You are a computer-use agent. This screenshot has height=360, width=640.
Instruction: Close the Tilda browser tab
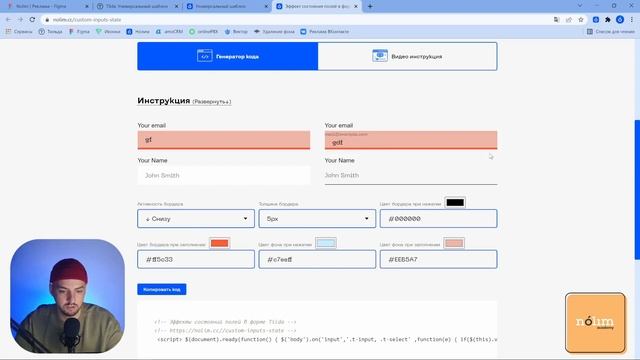[176, 7]
